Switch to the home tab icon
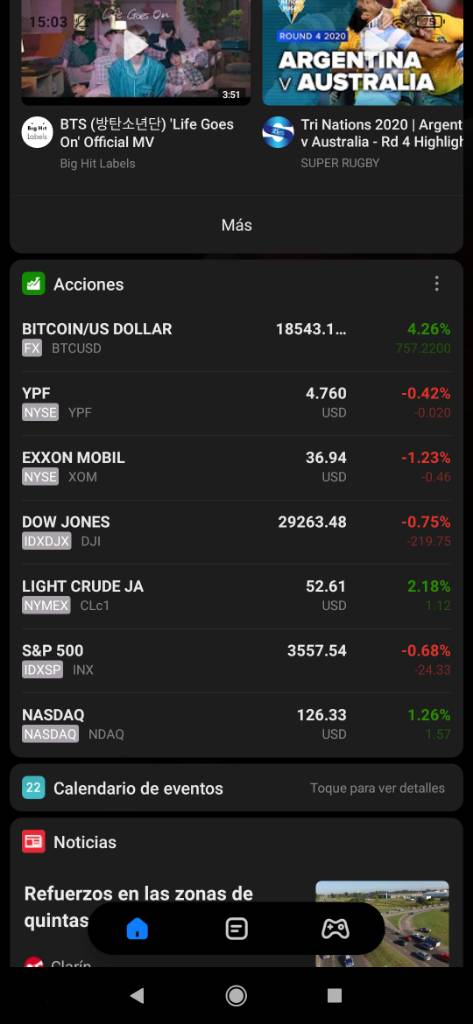The height and width of the screenshot is (1024, 473). [x=137, y=929]
